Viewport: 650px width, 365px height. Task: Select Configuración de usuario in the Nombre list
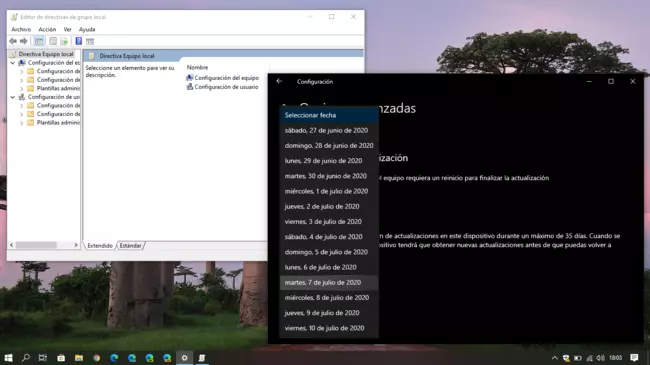click(226, 87)
